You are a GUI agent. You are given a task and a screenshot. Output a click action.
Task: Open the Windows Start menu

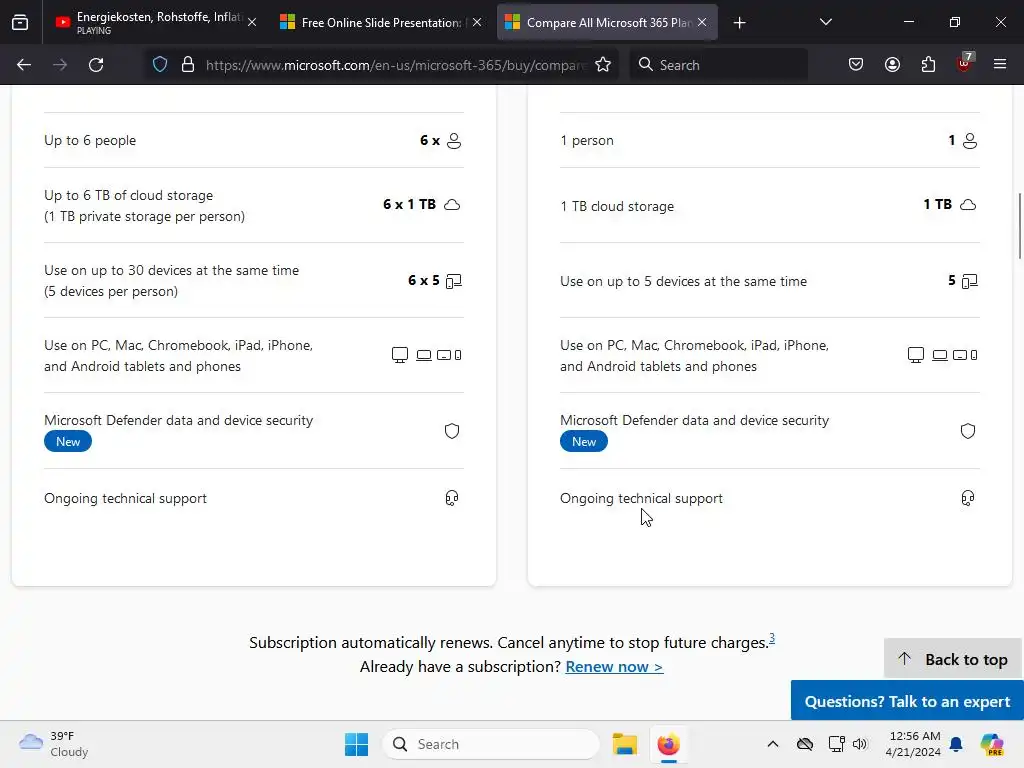coord(356,744)
